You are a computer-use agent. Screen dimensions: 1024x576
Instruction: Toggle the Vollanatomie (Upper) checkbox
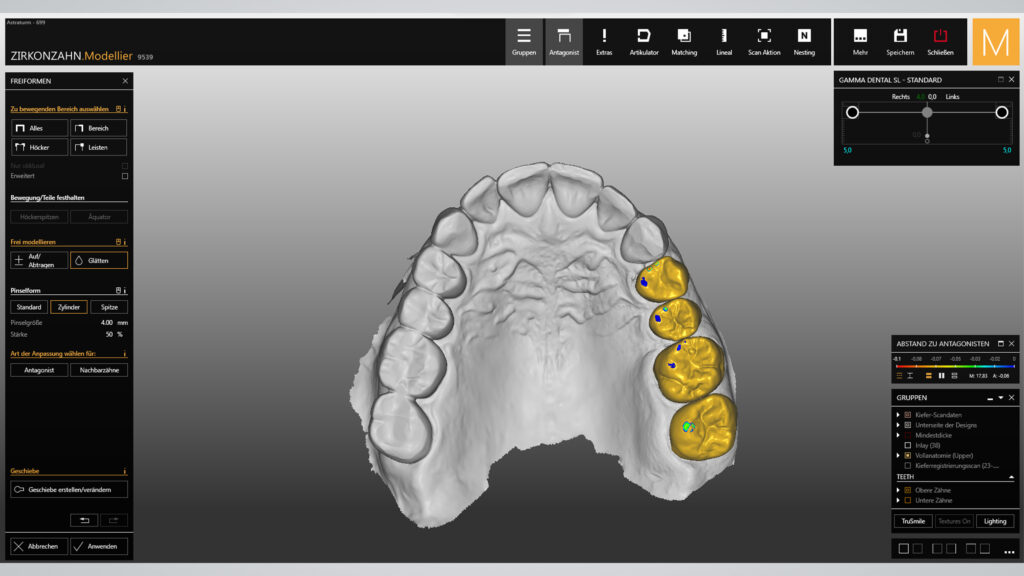click(x=907, y=455)
